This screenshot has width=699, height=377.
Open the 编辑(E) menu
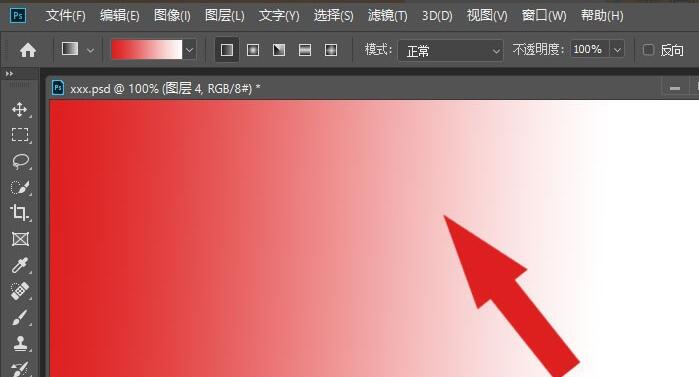coord(119,16)
